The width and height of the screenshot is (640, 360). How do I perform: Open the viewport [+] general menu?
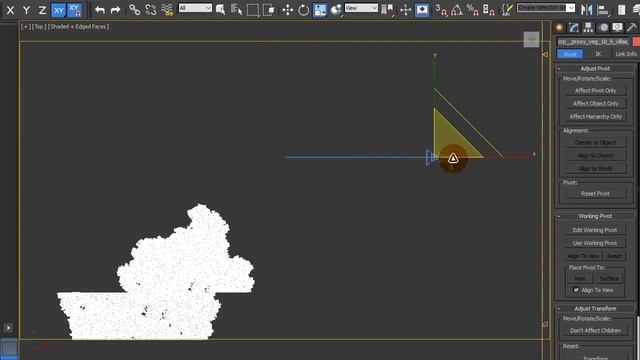(x=25, y=27)
